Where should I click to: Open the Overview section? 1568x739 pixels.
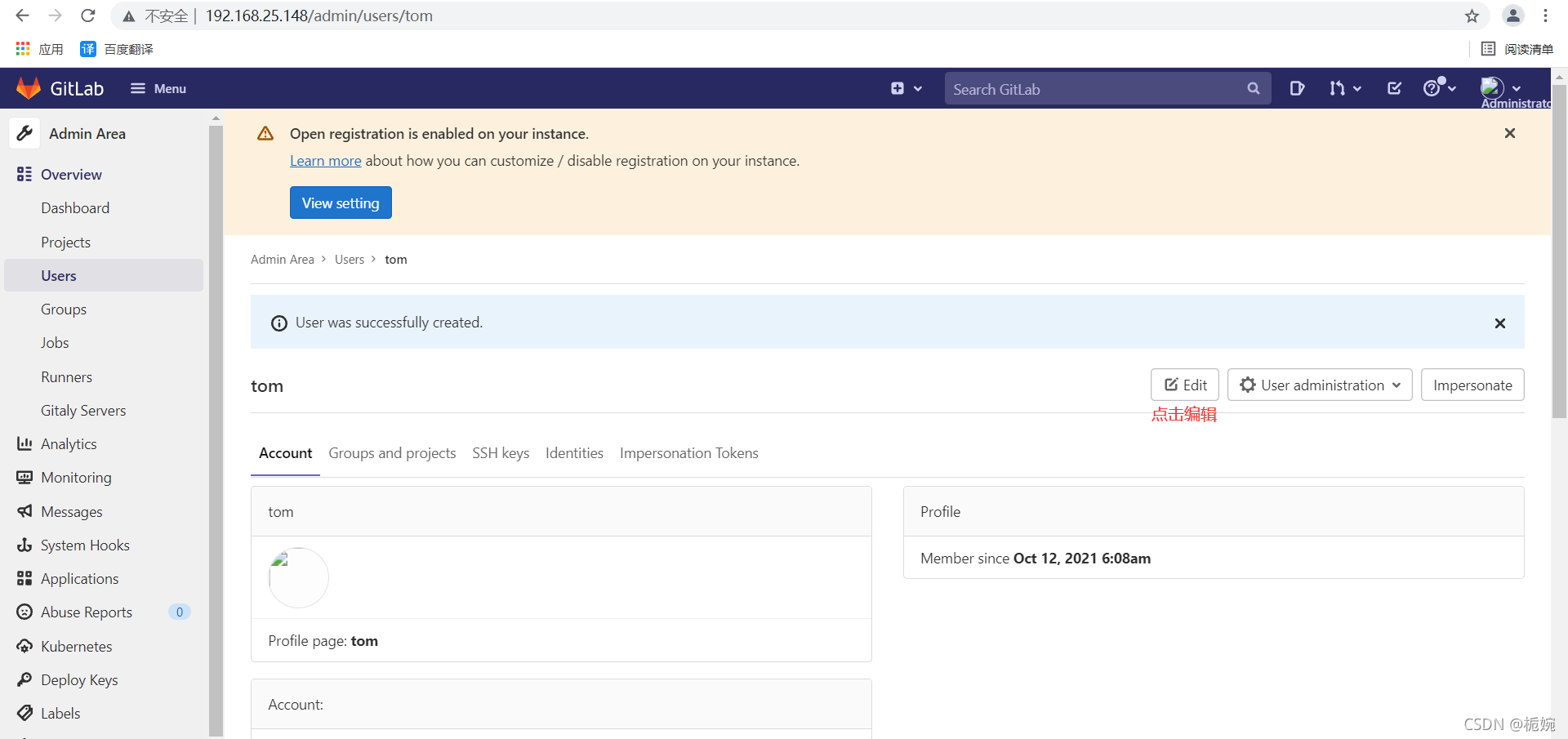(71, 174)
